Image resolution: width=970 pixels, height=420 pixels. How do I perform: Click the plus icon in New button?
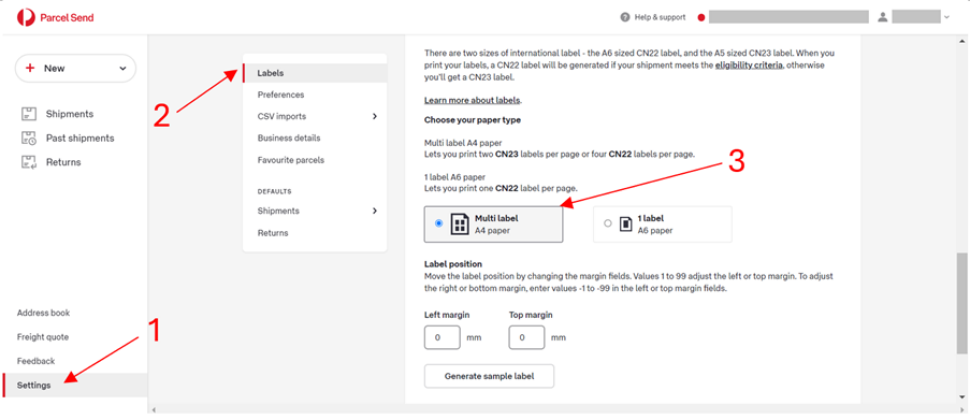coord(30,69)
